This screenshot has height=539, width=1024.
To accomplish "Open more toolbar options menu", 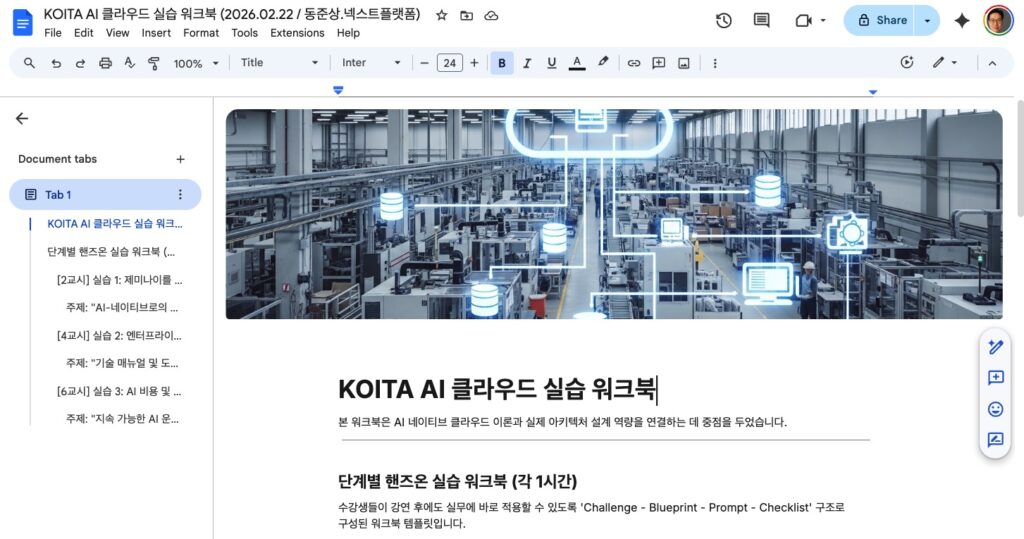I will pos(714,63).
